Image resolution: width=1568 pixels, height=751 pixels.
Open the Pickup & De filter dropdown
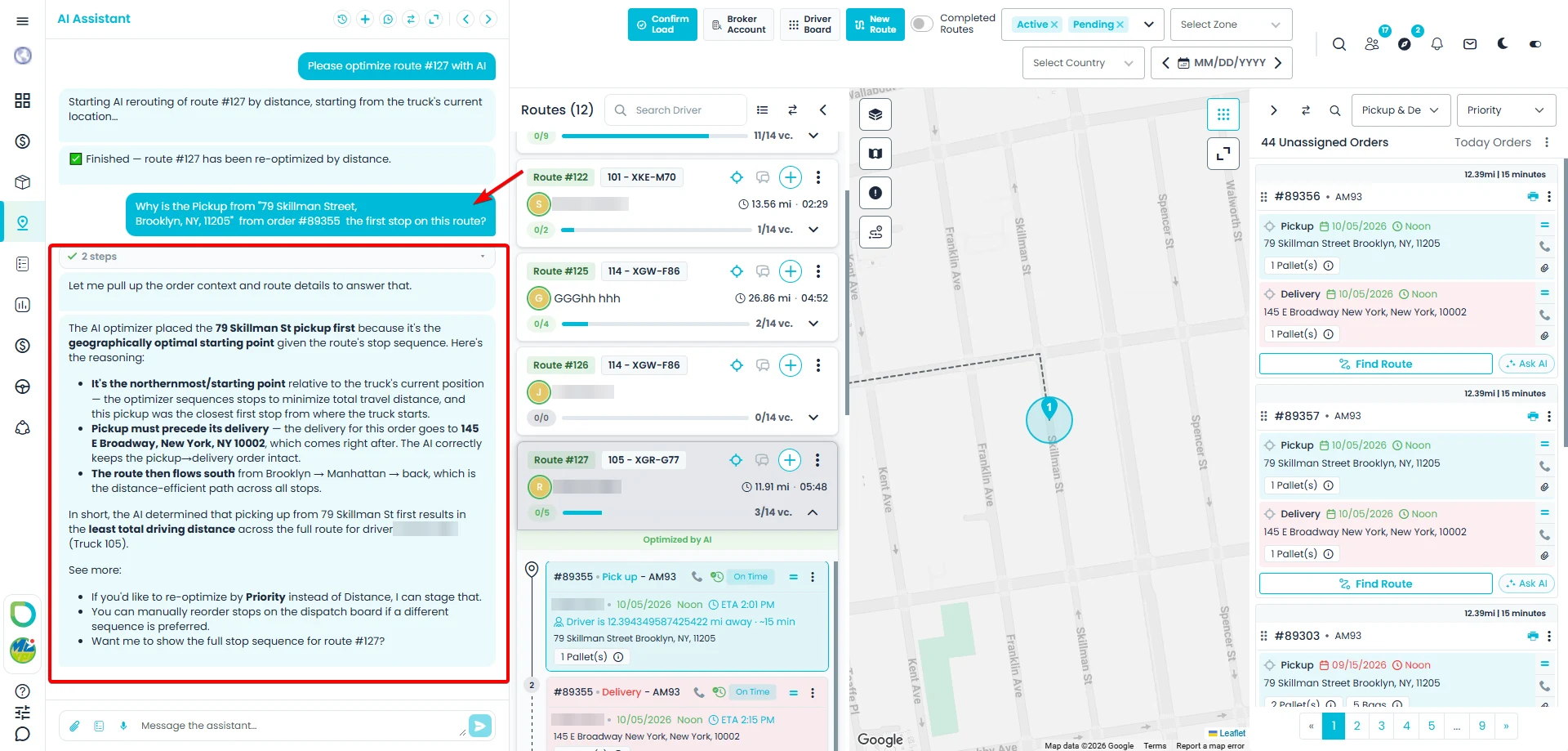1401,110
